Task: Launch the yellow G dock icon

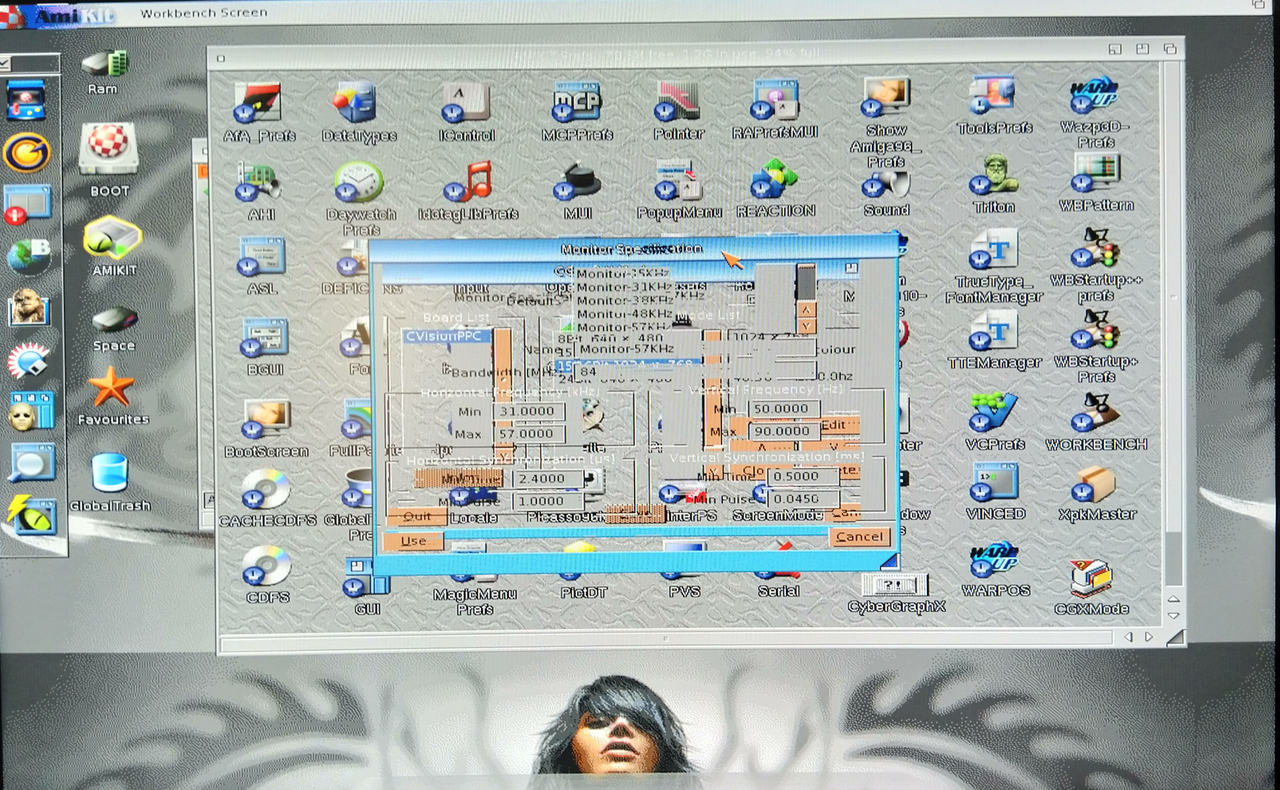Action: pyautogui.click(x=27, y=152)
